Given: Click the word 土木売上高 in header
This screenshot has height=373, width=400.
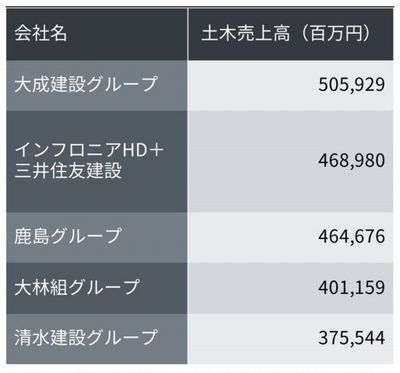Looking at the screenshot, I should tap(246, 34).
